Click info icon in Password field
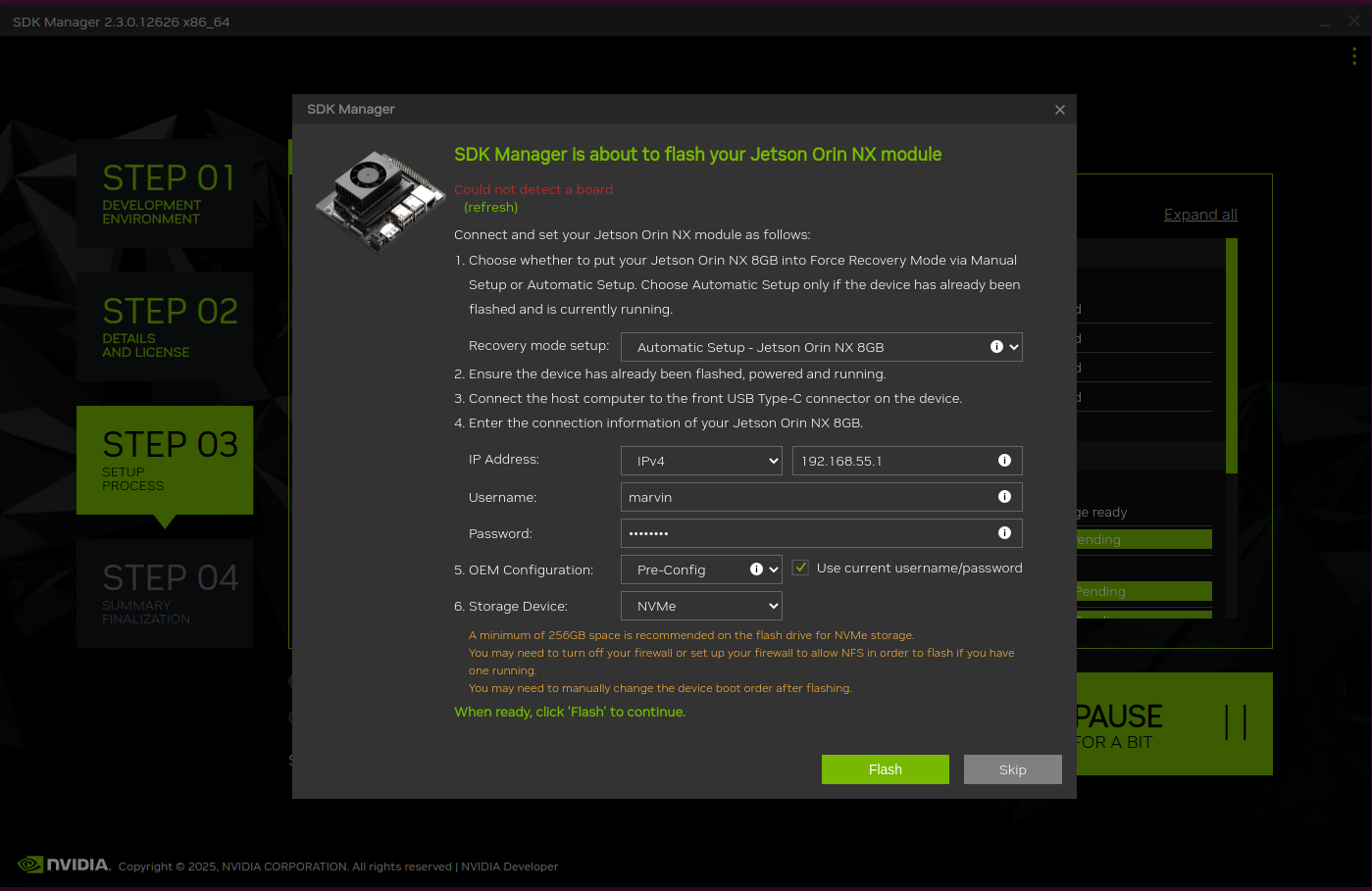The image size is (1372, 891). (x=1004, y=533)
